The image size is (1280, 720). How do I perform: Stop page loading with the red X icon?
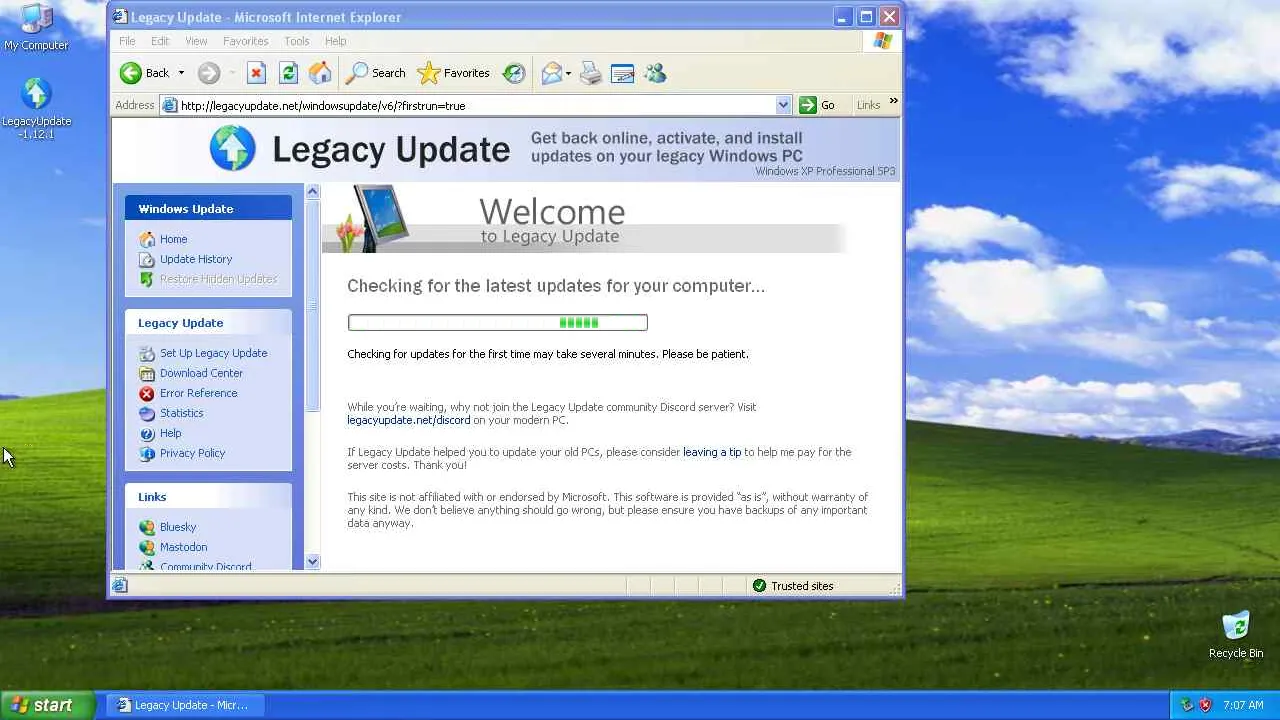point(257,73)
